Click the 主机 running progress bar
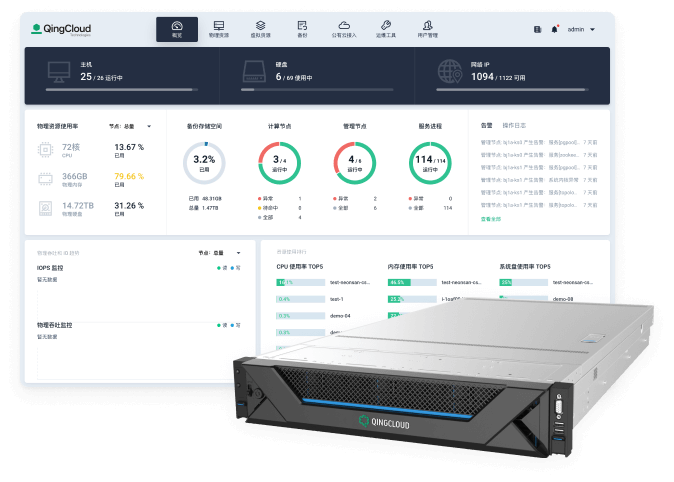This screenshot has width=674, height=482. tap(122, 90)
